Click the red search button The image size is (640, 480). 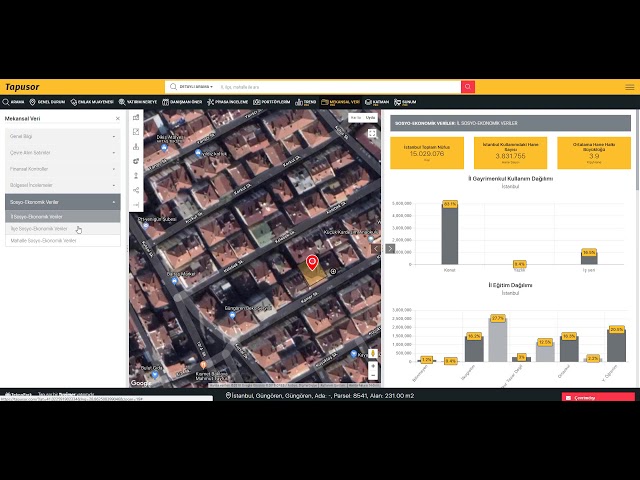point(468,87)
